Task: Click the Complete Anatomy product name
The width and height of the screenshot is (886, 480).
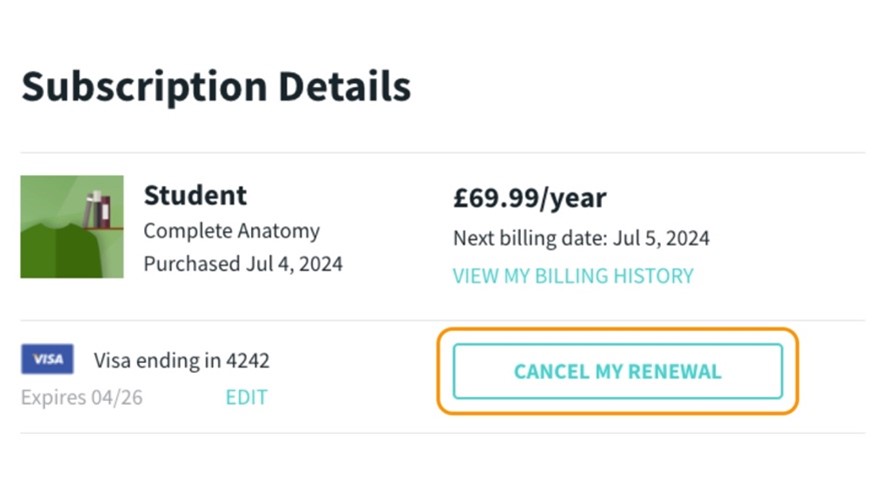Action: (232, 231)
